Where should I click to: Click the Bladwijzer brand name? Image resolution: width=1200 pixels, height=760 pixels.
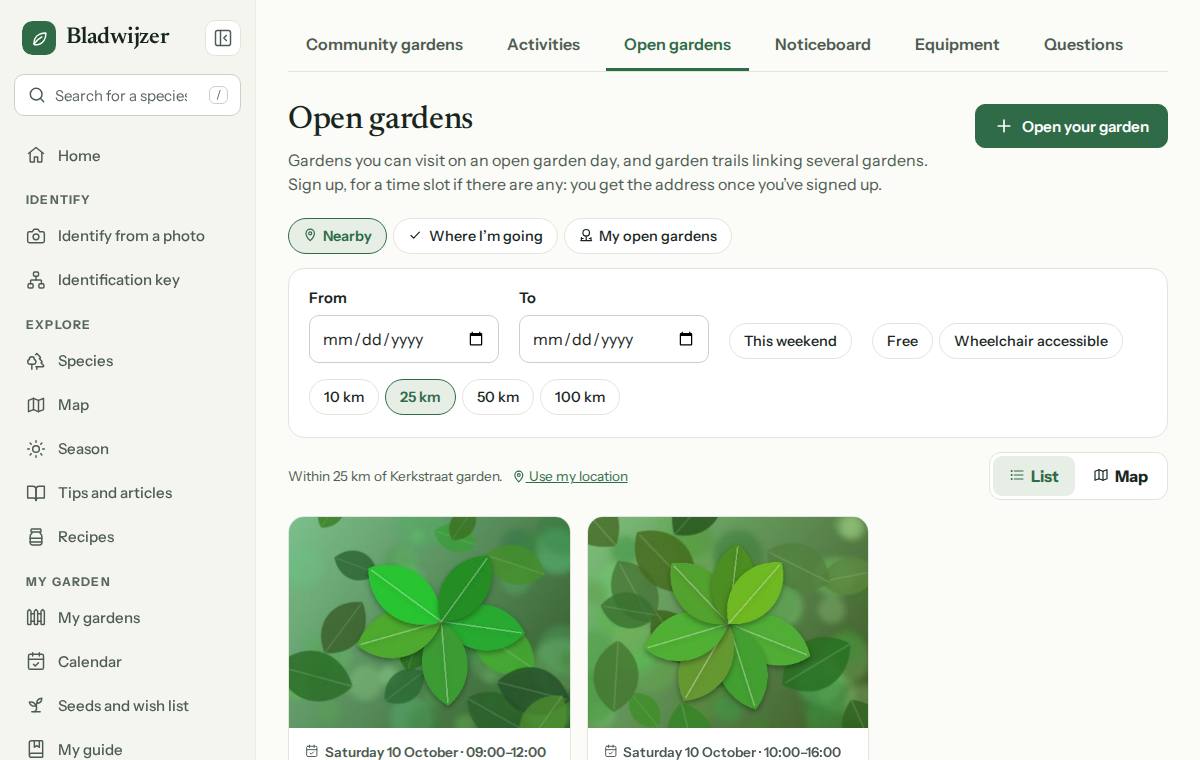point(118,37)
